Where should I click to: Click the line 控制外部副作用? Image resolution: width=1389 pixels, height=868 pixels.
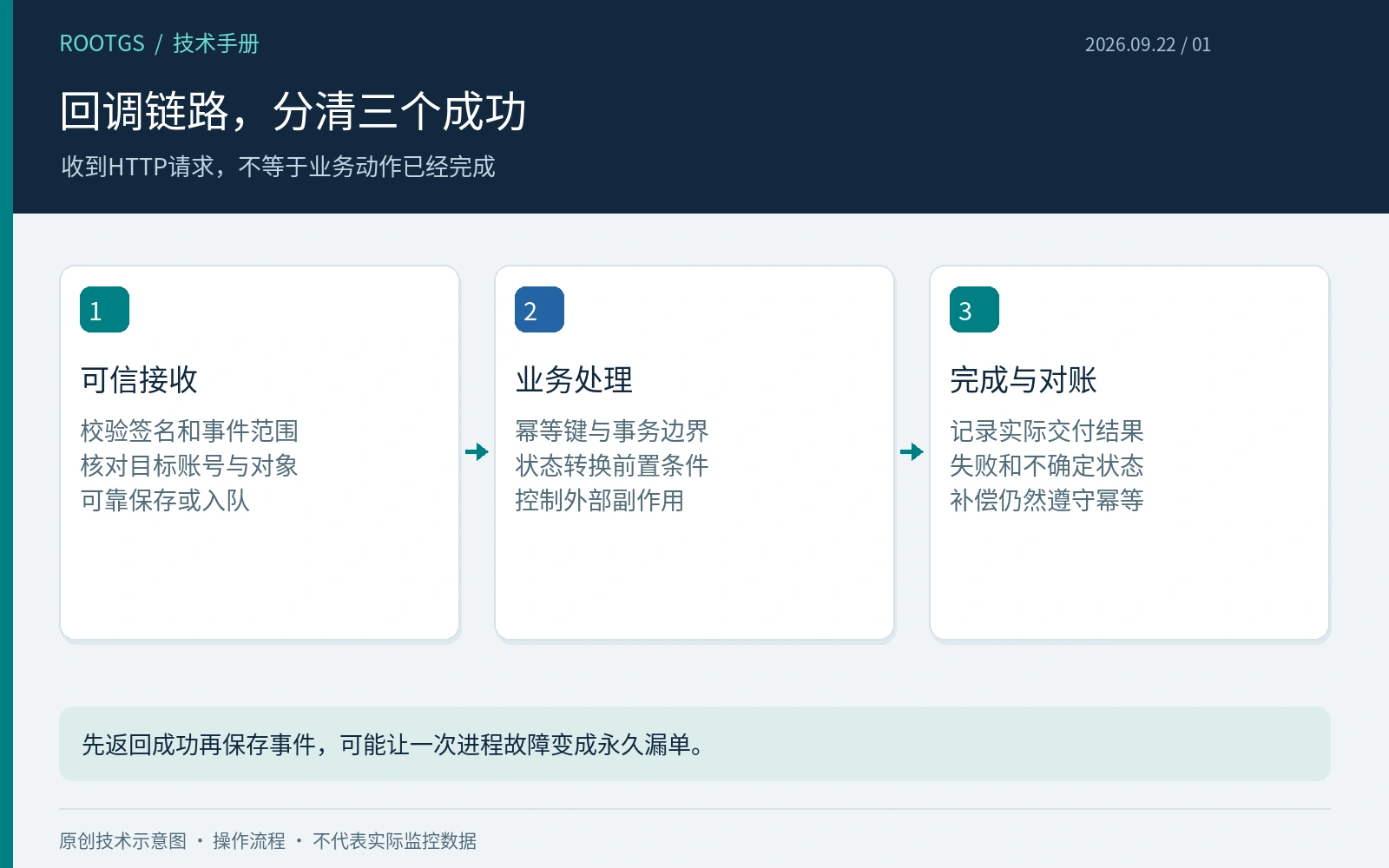[600, 500]
